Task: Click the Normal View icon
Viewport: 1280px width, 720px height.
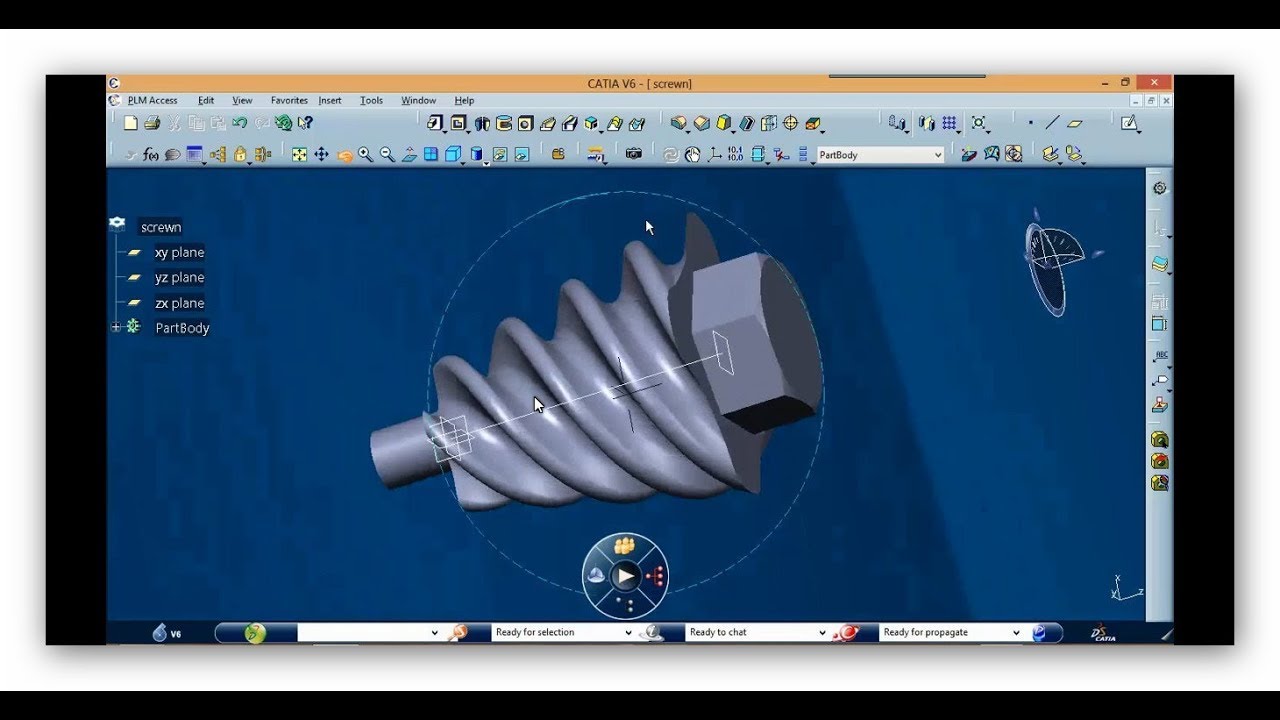Action: click(409, 154)
